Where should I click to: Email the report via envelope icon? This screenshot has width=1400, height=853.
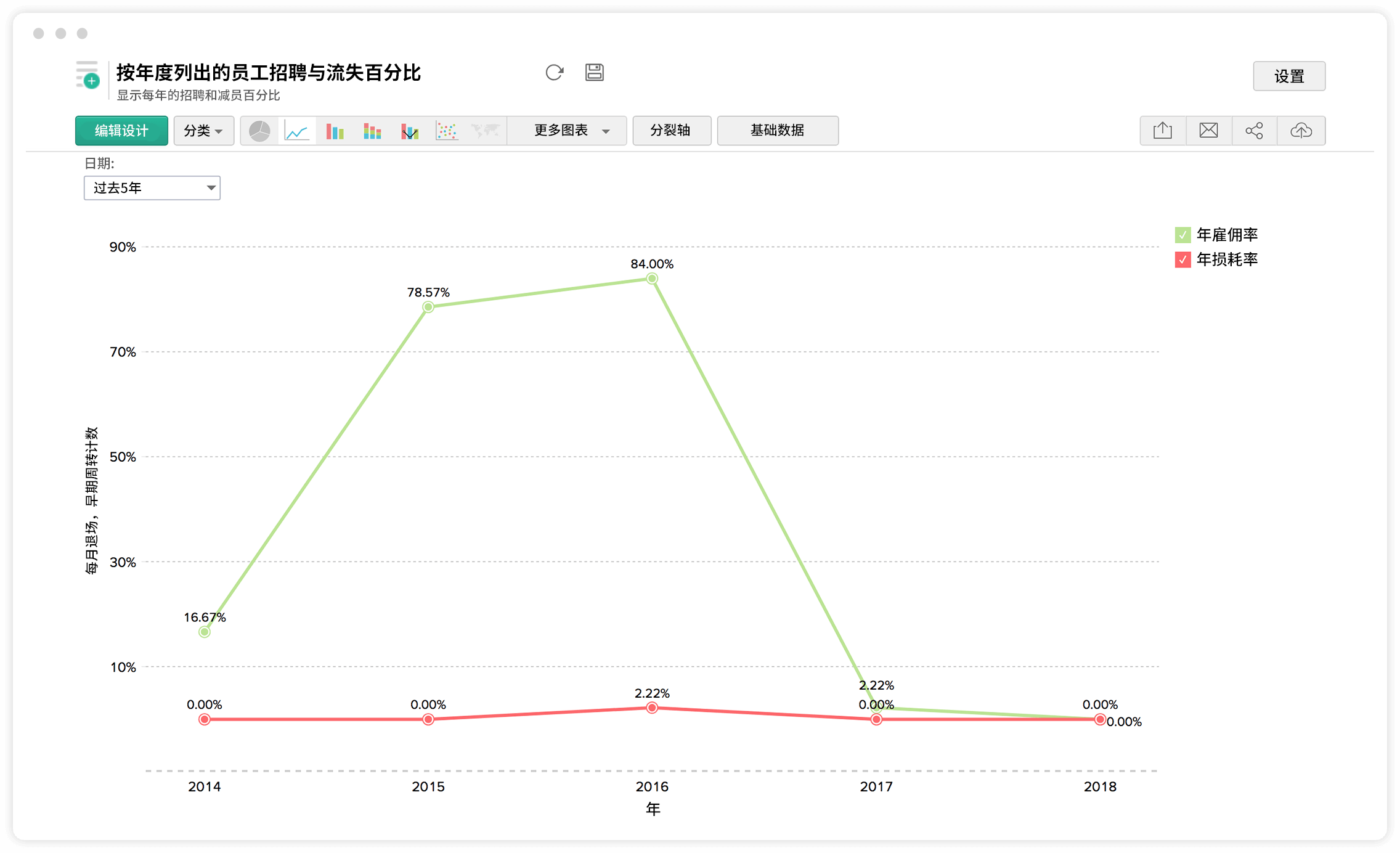1208,131
